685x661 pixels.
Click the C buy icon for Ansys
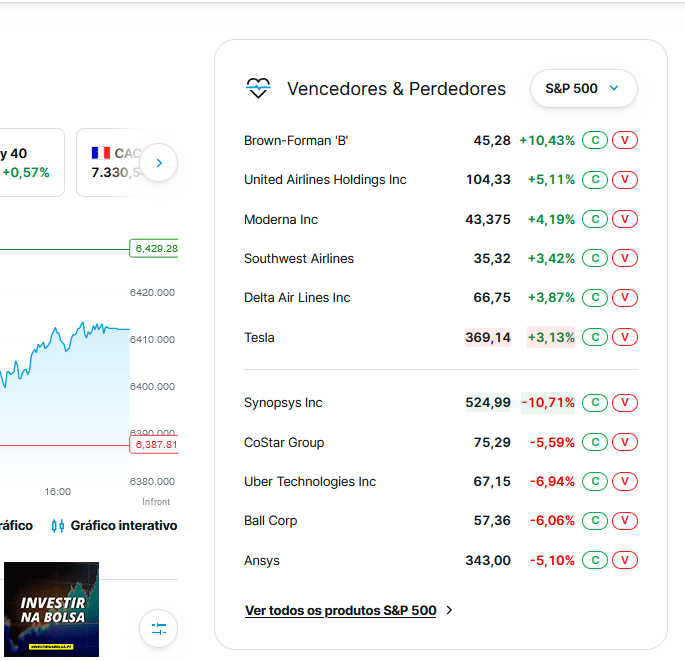pos(595,560)
